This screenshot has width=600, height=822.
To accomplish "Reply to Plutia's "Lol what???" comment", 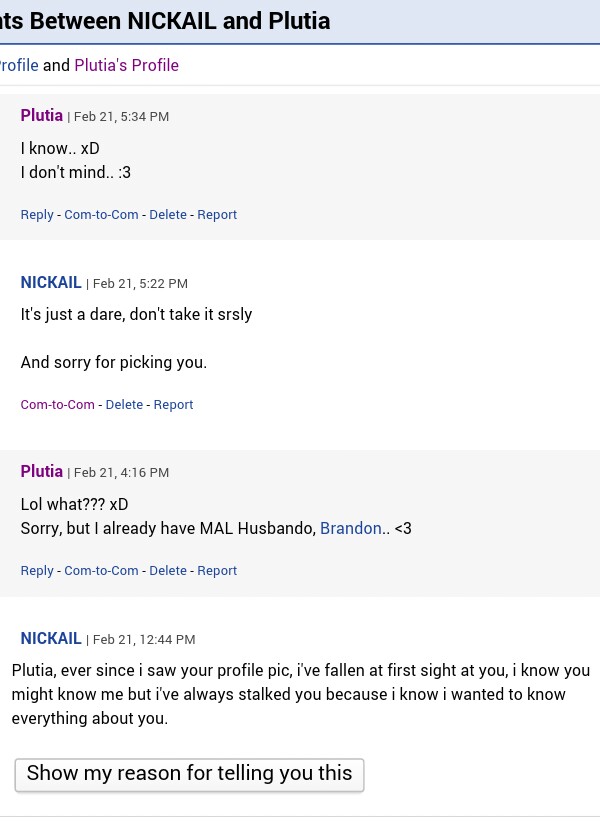I will pos(37,570).
